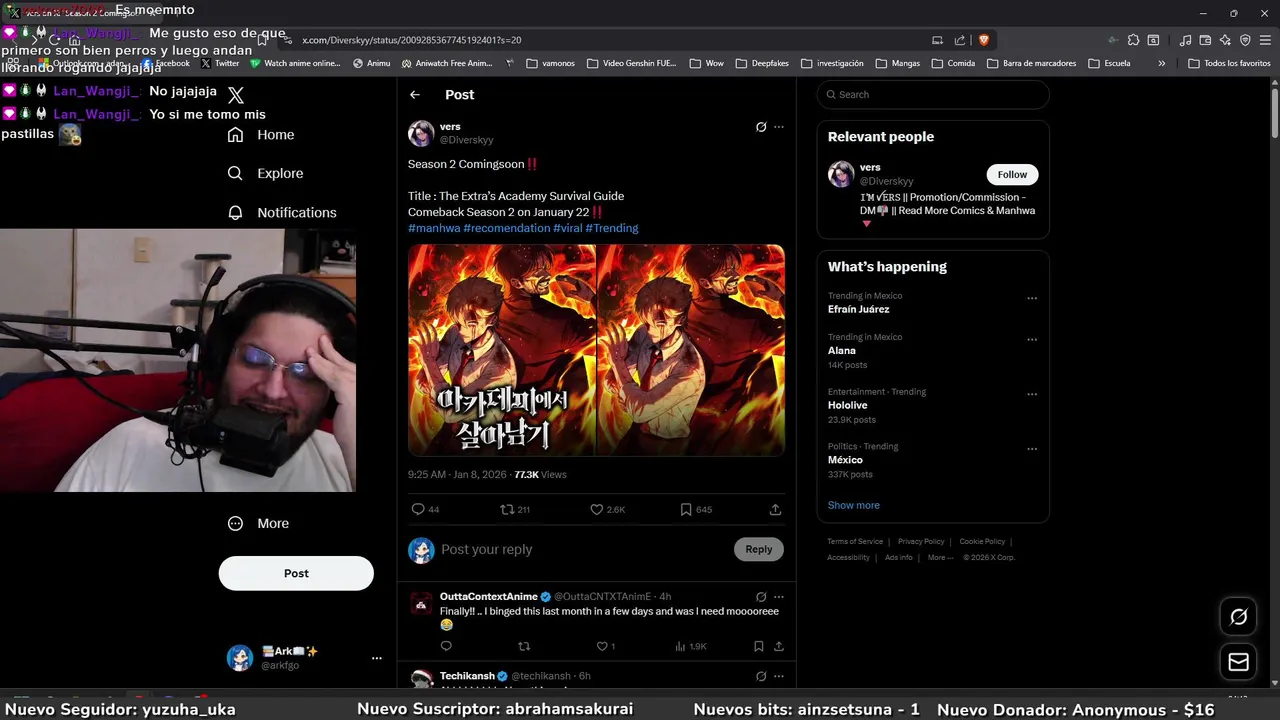Click the #manhwa hashtag
This screenshot has width=1280, height=720.
click(x=434, y=228)
